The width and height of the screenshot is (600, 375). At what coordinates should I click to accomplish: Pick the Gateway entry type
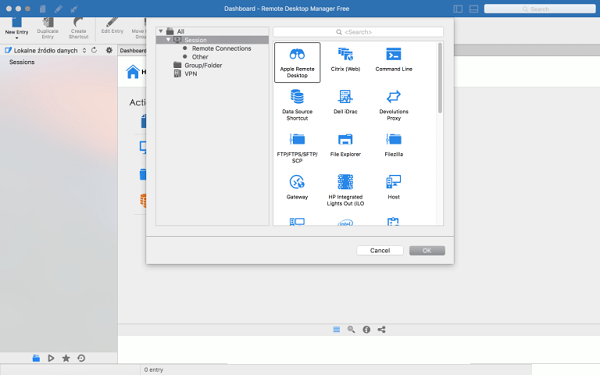coord(297,187)
